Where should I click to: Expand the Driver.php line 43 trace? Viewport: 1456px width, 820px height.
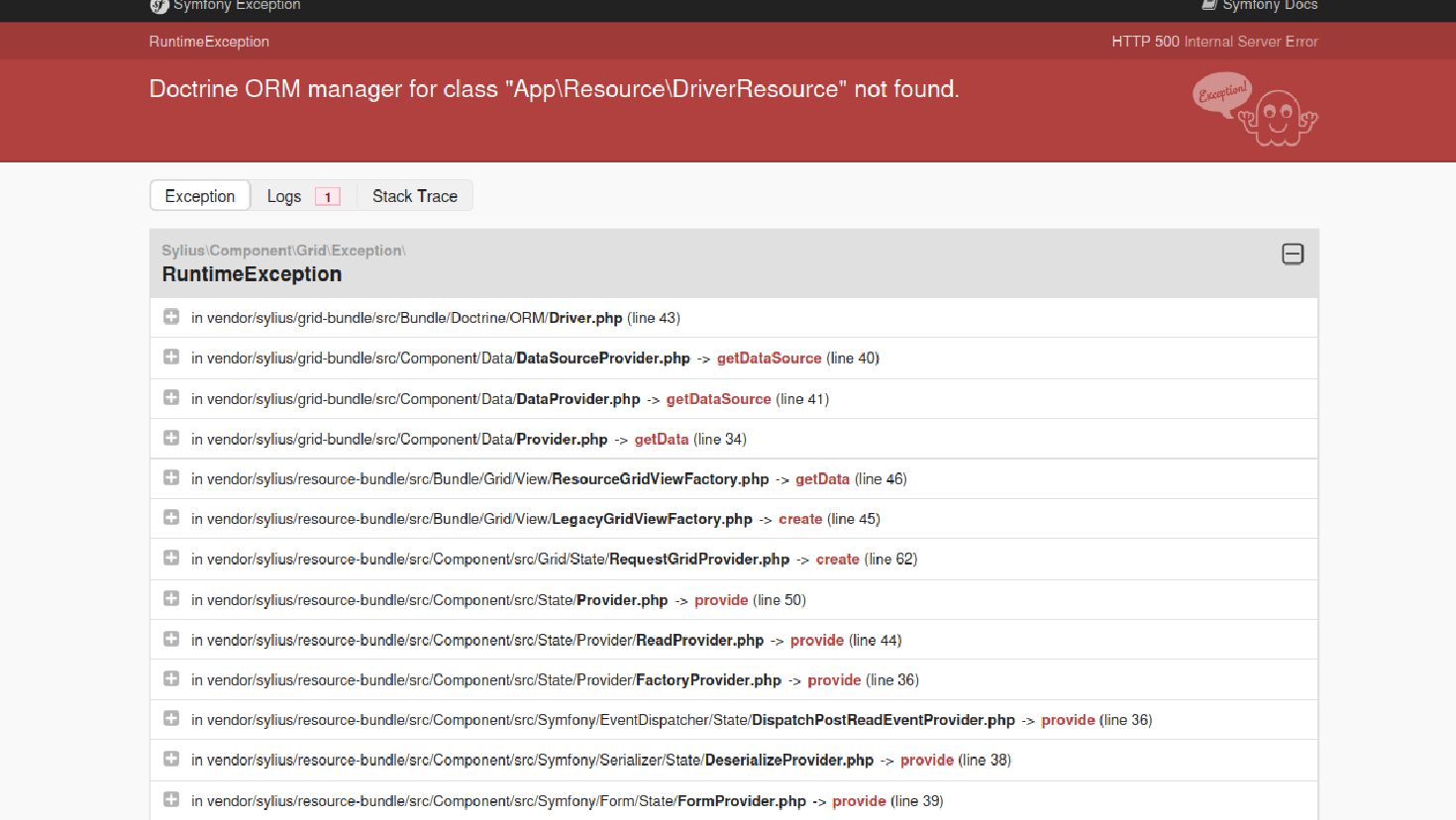(x=171, y=317)
